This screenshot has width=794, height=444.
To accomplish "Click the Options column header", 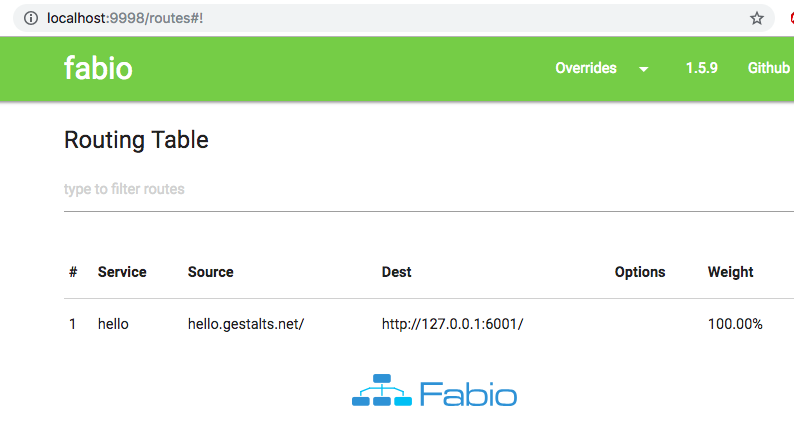I will [x=640, y=272].
